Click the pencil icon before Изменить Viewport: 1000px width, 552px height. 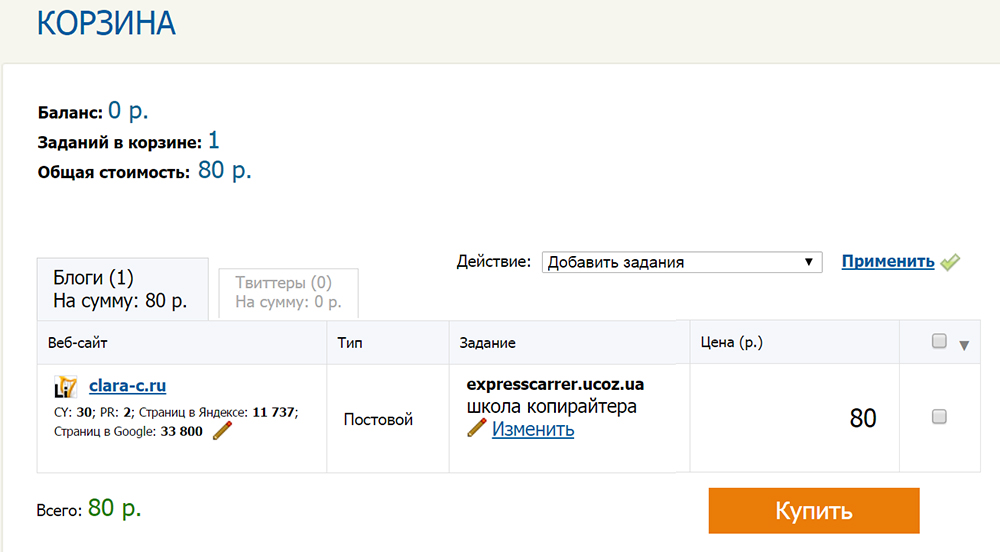tap(477, 429)
